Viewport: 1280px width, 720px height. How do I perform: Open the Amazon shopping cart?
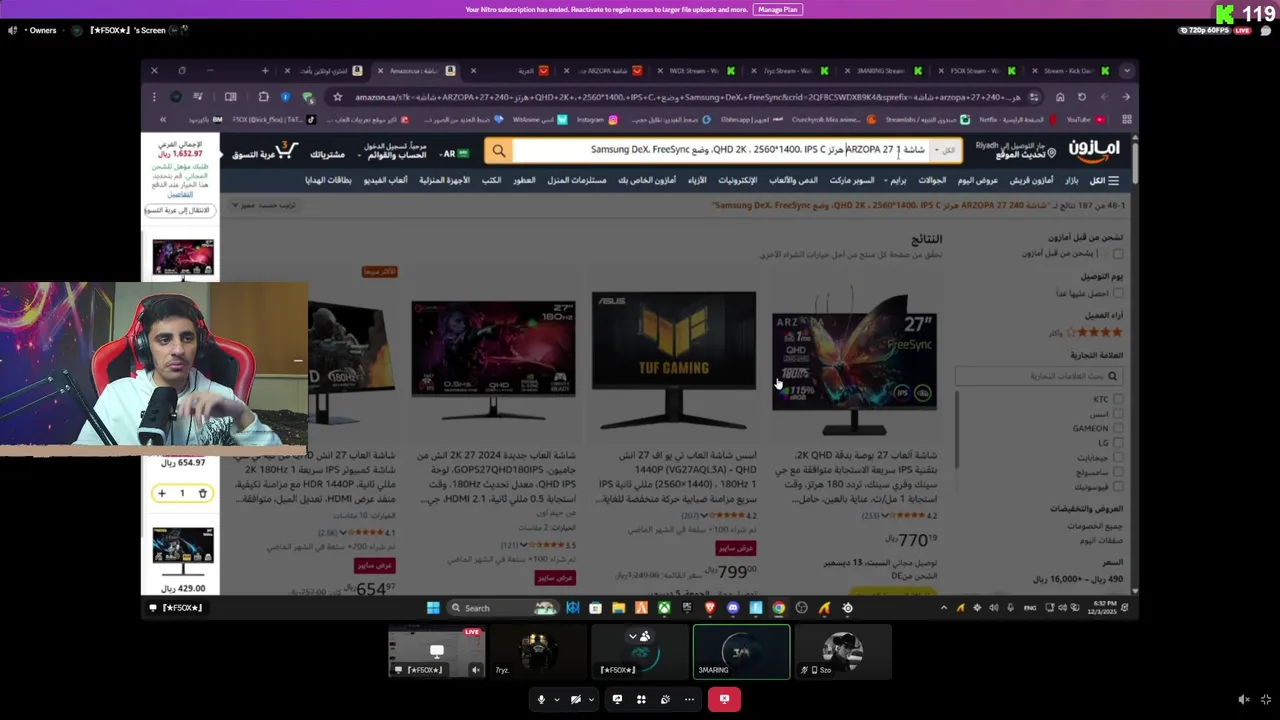(265, 152)
